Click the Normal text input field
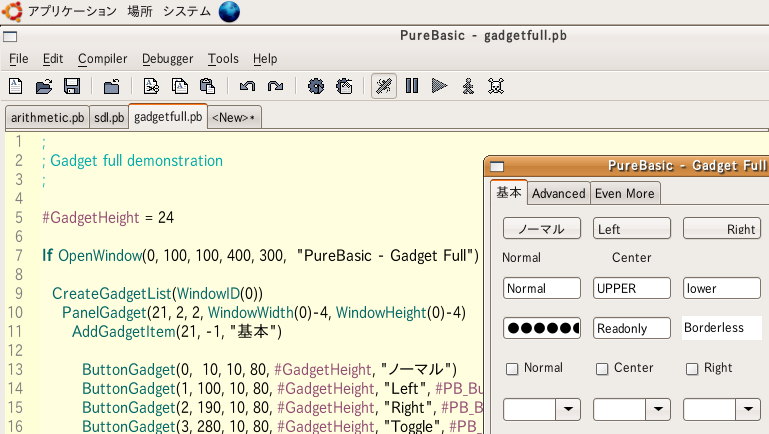 pyautogui.click(x=542, y=288)
